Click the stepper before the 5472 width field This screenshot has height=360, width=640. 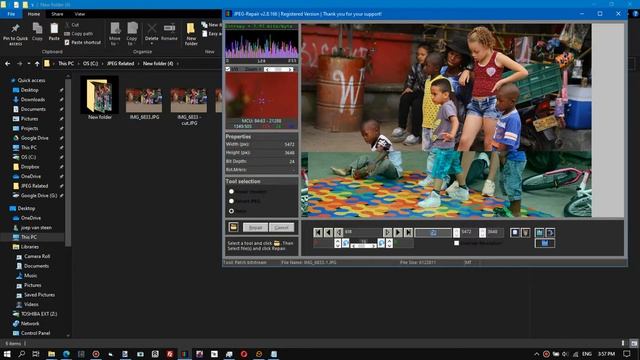pyautogui.click(x=456, y=232)
